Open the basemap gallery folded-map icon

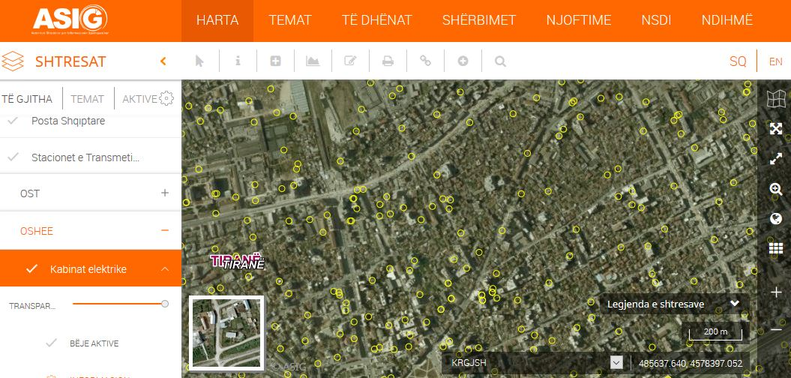776,98
